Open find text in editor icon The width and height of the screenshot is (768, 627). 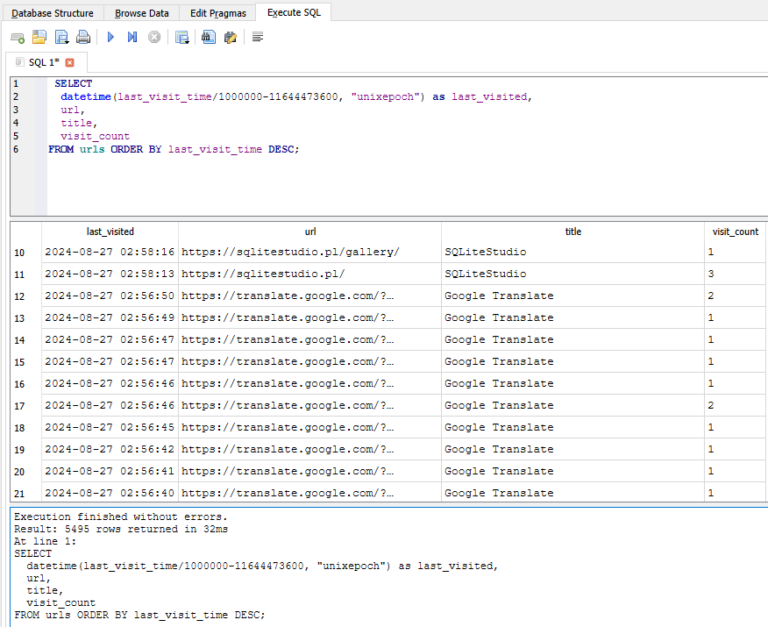coord(208,37)
